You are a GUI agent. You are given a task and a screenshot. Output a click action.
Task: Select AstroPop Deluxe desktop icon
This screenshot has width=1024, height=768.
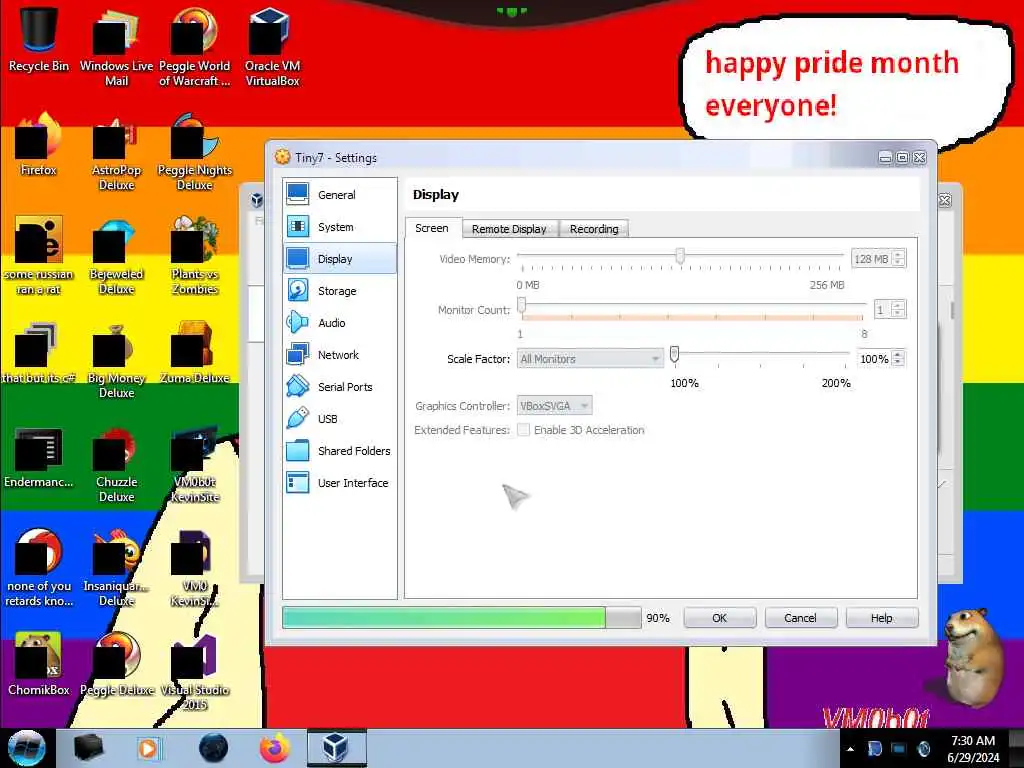click(x=116, y=152)
